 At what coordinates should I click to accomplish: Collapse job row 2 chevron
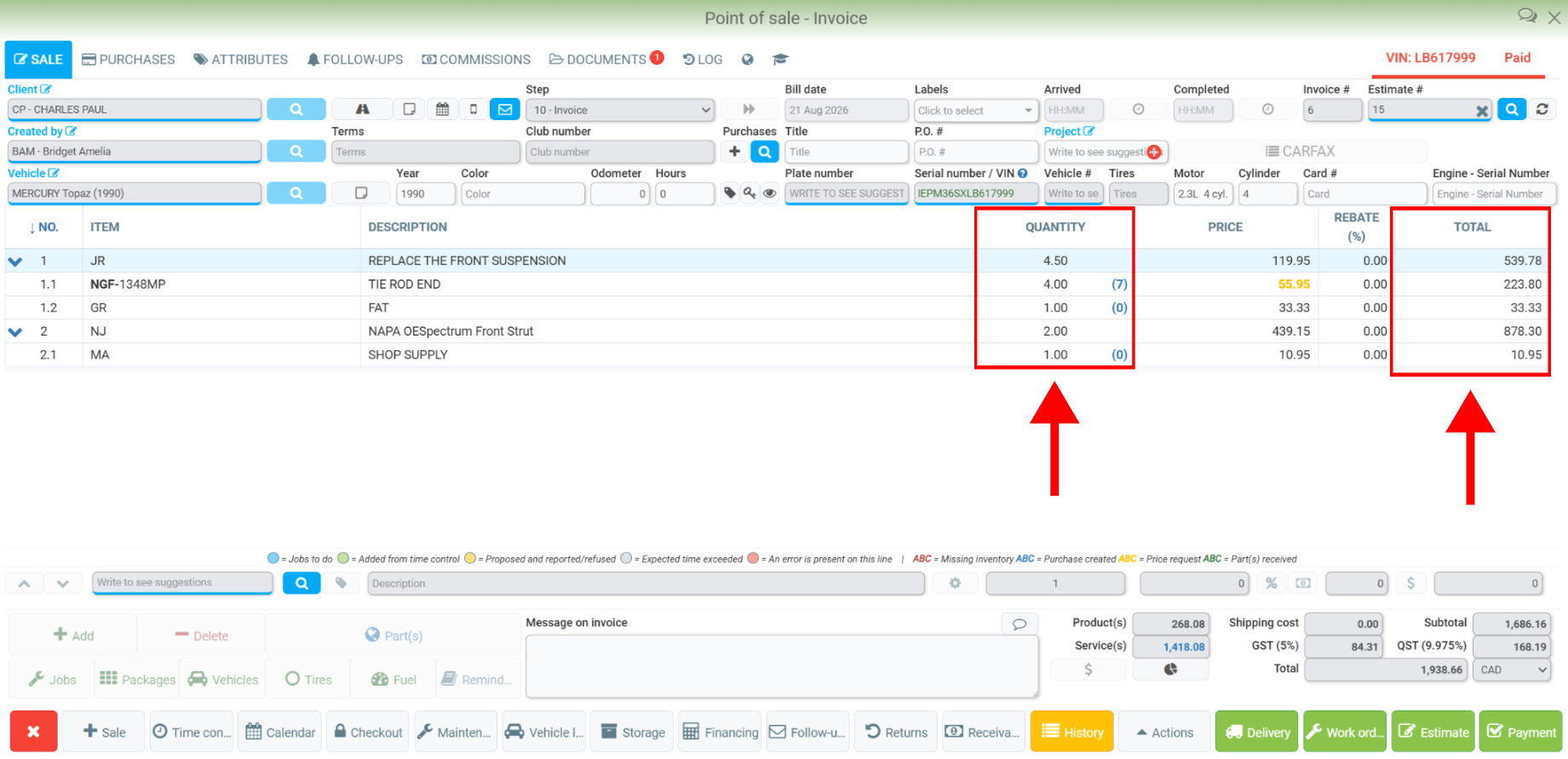(x=15, y=331)
